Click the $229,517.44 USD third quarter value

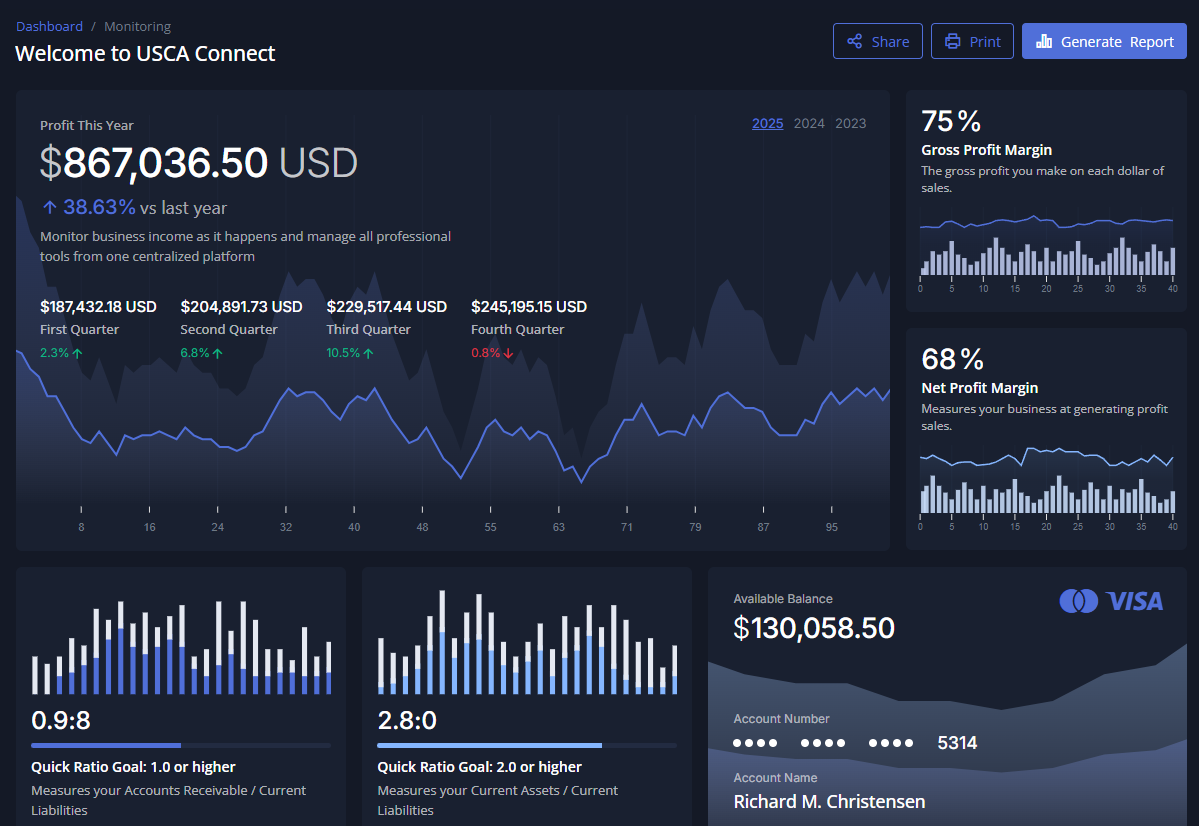(387, 307)
